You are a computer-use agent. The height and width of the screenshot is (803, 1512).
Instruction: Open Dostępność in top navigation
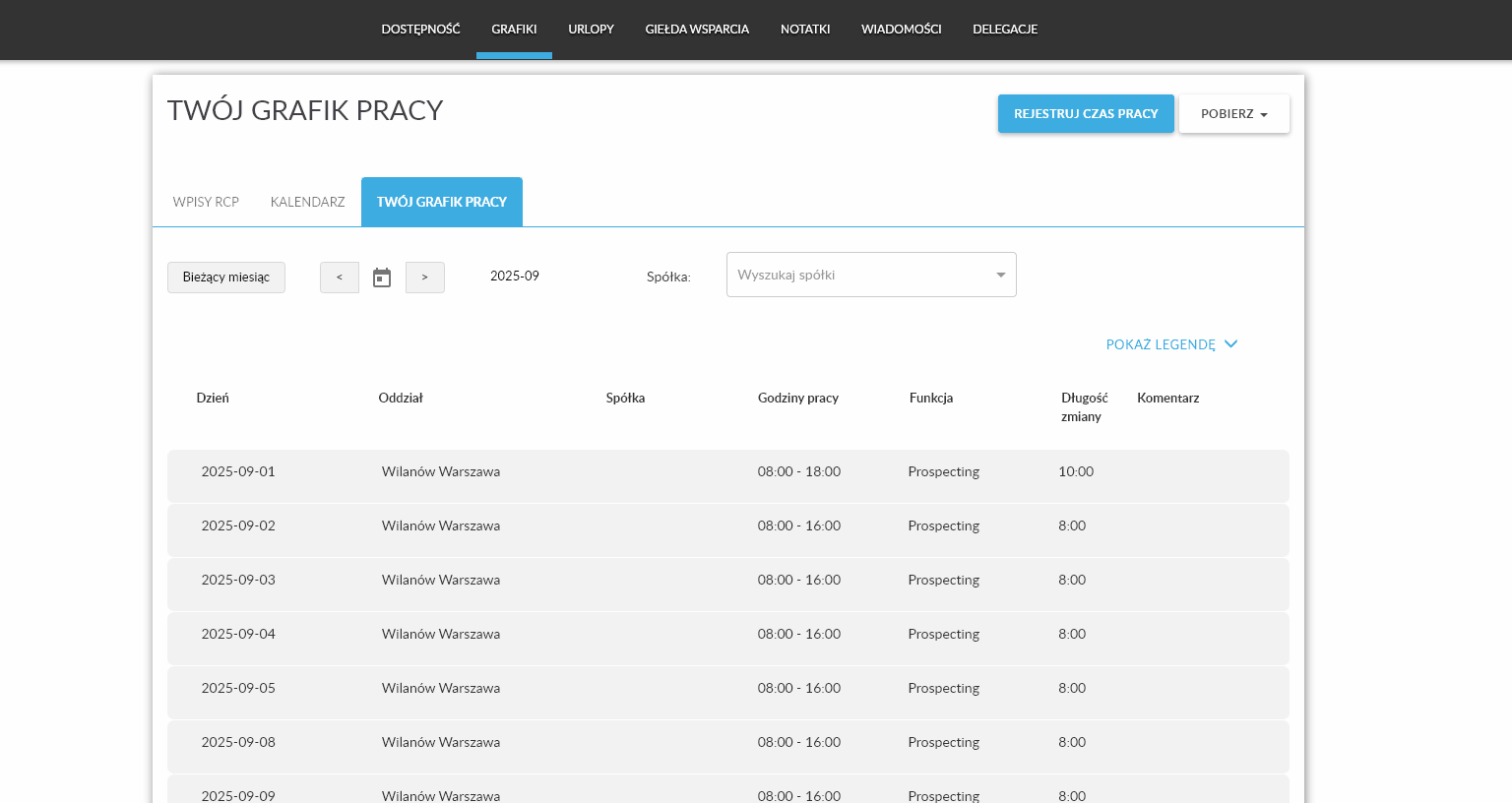click(420, 30)
